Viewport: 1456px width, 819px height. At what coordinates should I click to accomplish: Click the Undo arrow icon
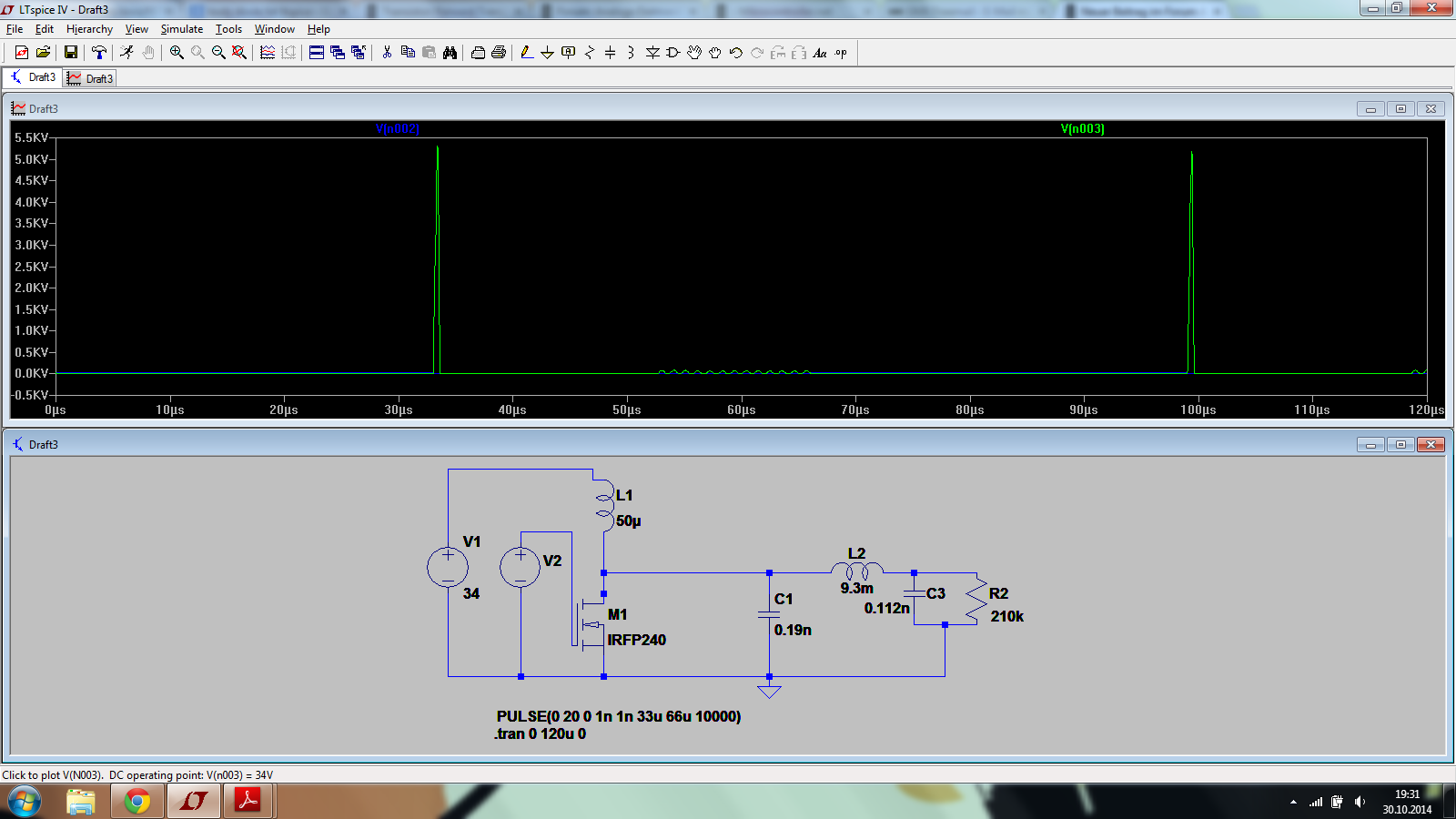(736, 53)
